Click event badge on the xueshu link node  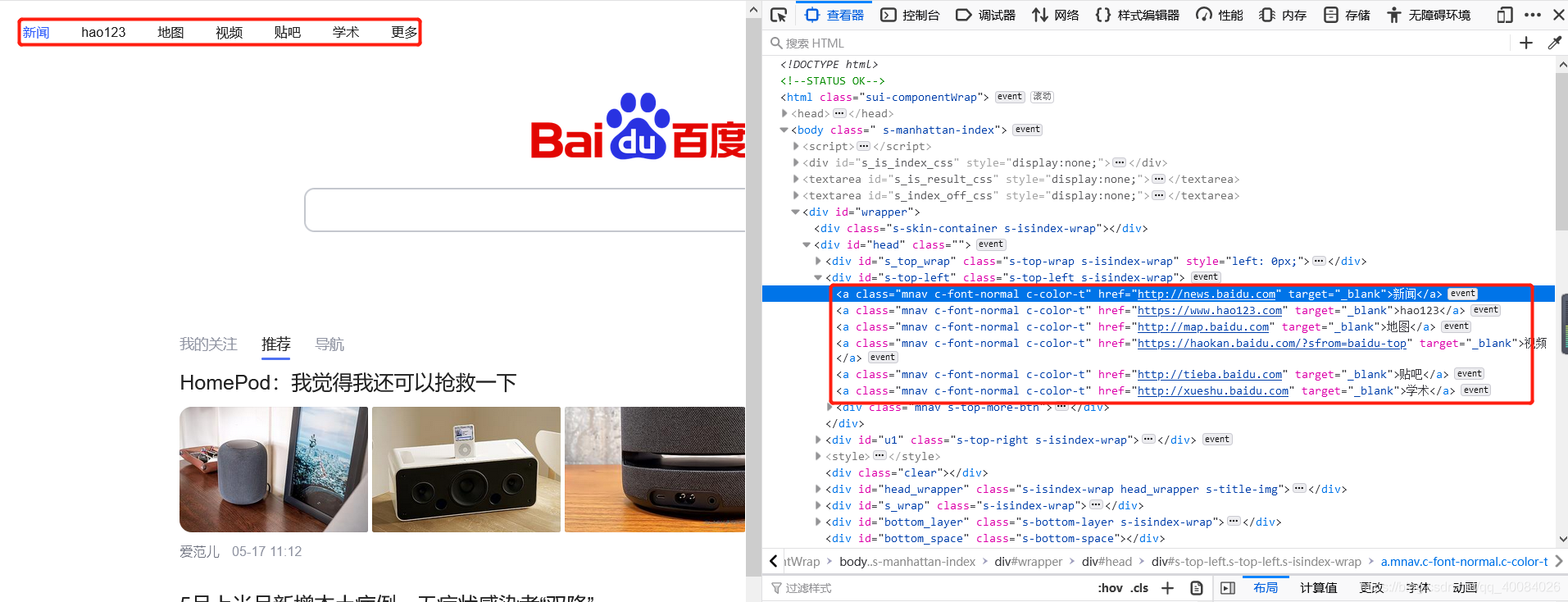pos(1476,390)
